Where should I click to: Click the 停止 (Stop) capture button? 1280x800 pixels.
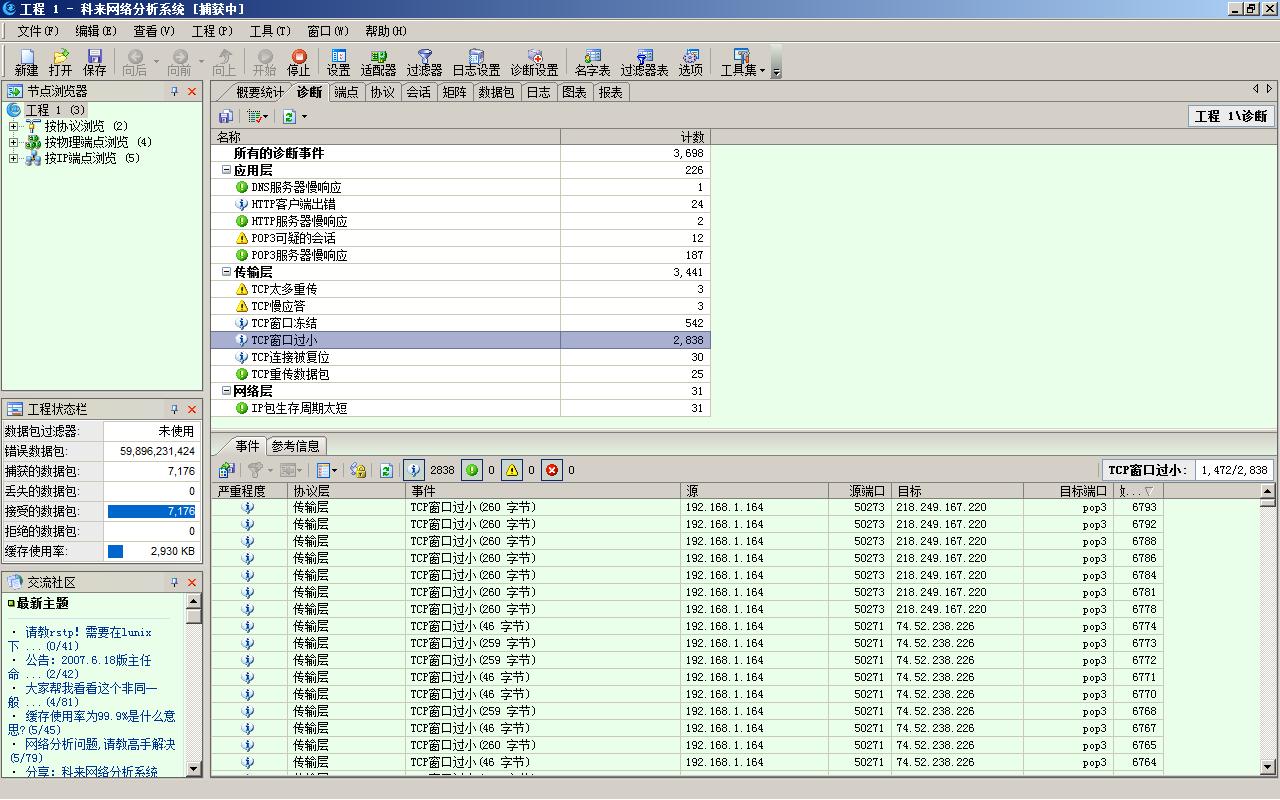coord(298,62)
